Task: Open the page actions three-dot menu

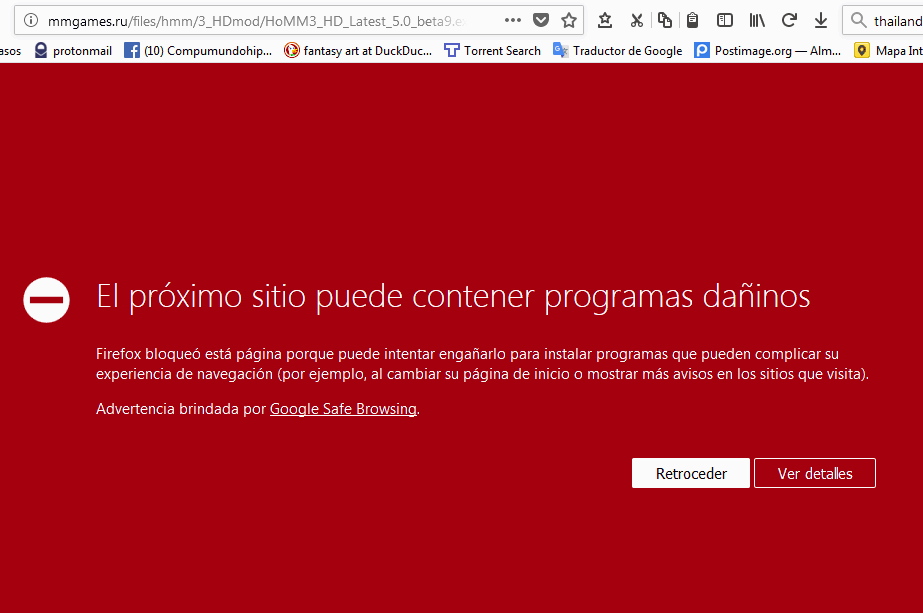Action: tap(513, 20)
